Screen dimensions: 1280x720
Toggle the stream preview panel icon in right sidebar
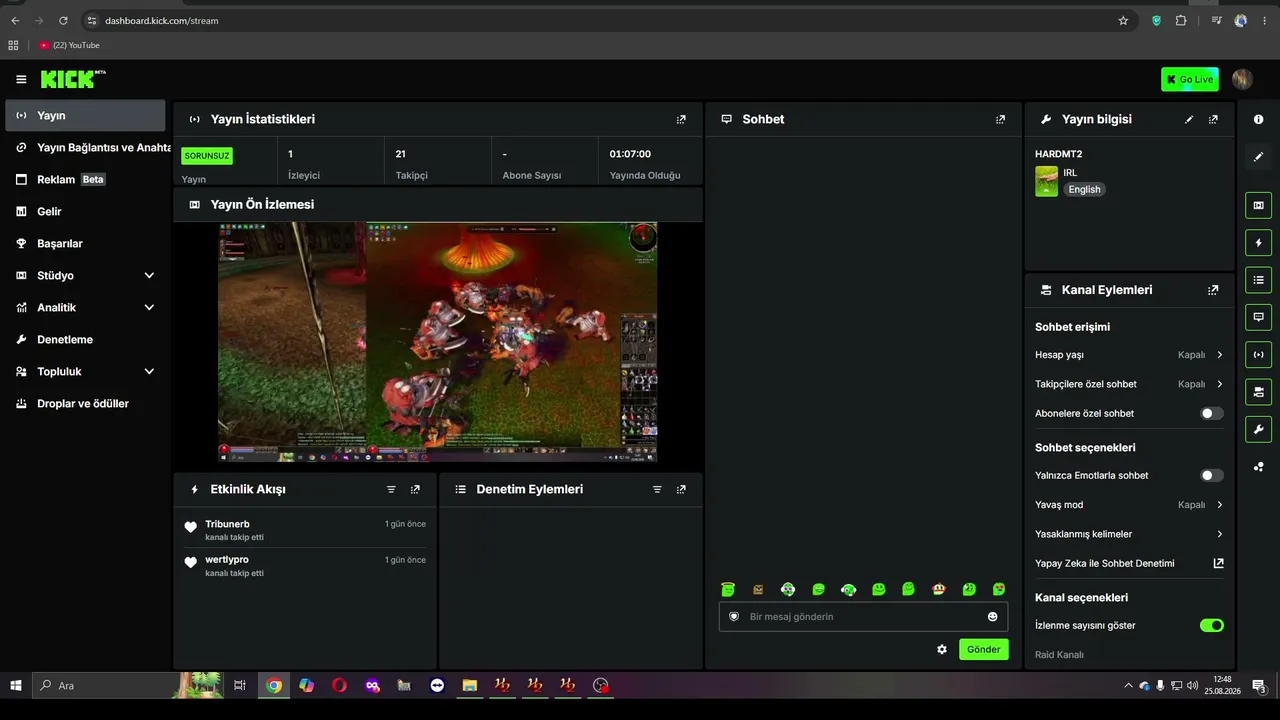(1258, 206)
